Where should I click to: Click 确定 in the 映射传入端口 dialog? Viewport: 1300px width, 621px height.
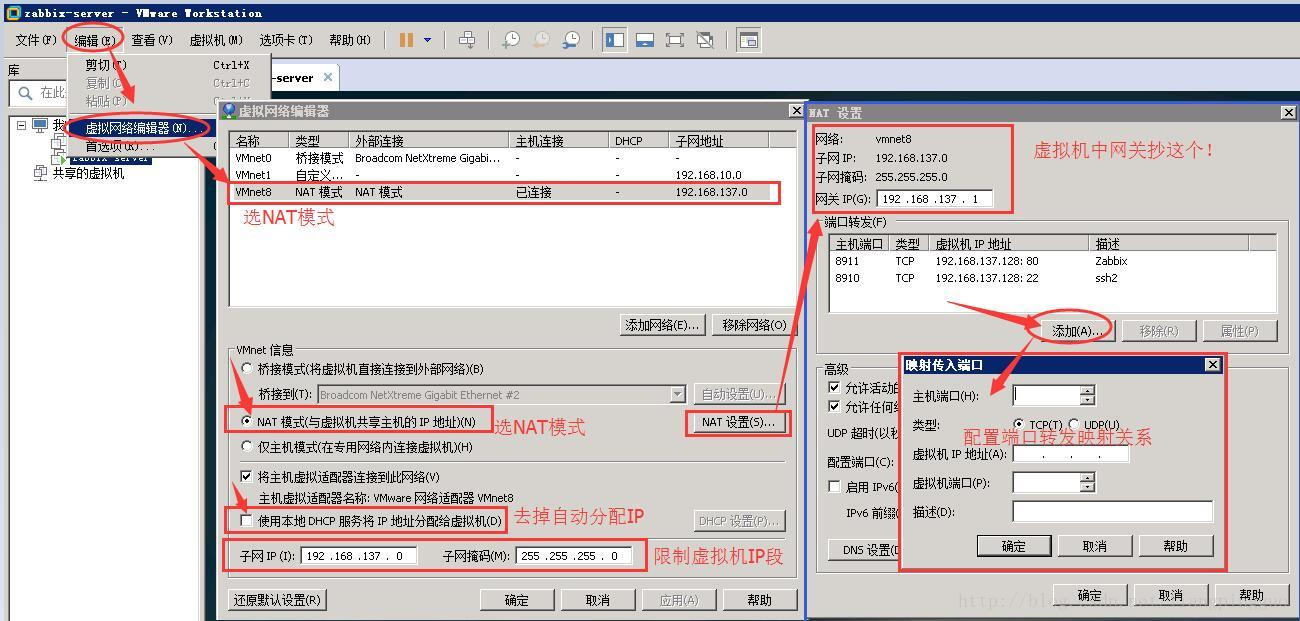pyautogui.click(x=1014, y=546)
